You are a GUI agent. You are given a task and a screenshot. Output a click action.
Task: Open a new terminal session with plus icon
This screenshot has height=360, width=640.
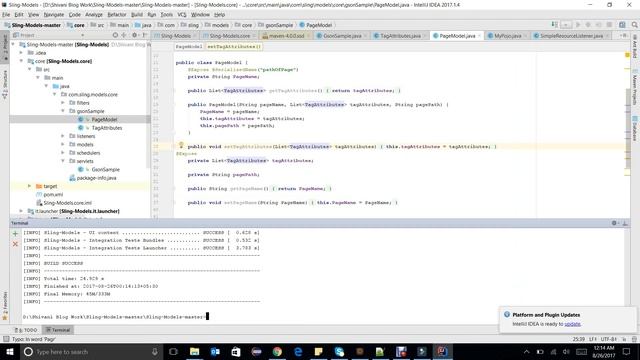tap(15, 233)
